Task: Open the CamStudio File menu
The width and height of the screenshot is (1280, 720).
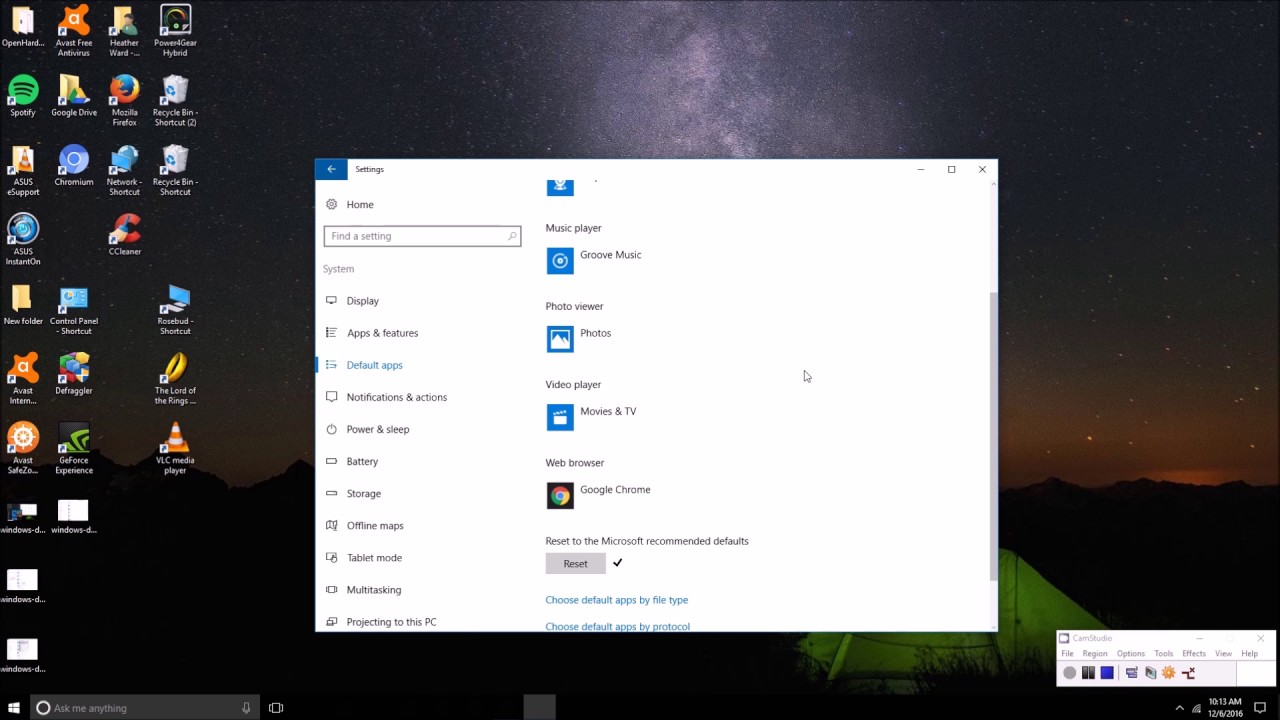Action: pyautogui.click(x=1067, y=654)
